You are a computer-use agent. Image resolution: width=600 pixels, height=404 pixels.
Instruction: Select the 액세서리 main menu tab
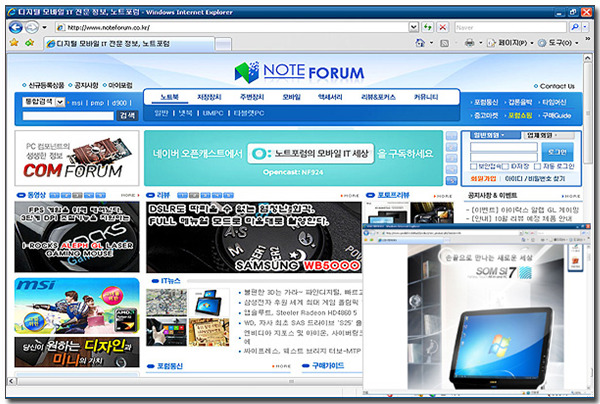330,97
